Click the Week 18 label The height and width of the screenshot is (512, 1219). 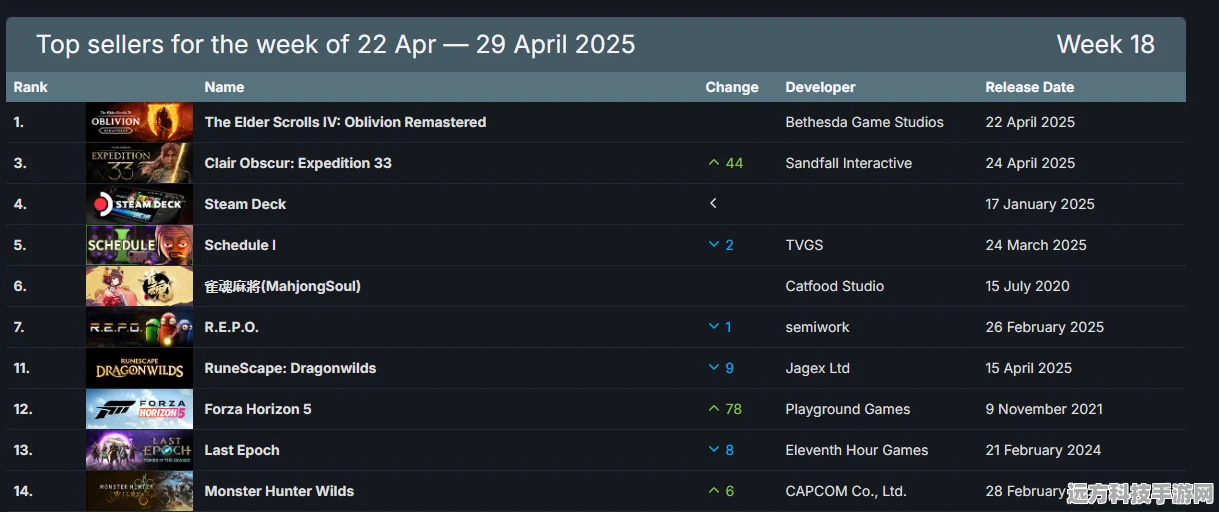tap(1106, 44)
